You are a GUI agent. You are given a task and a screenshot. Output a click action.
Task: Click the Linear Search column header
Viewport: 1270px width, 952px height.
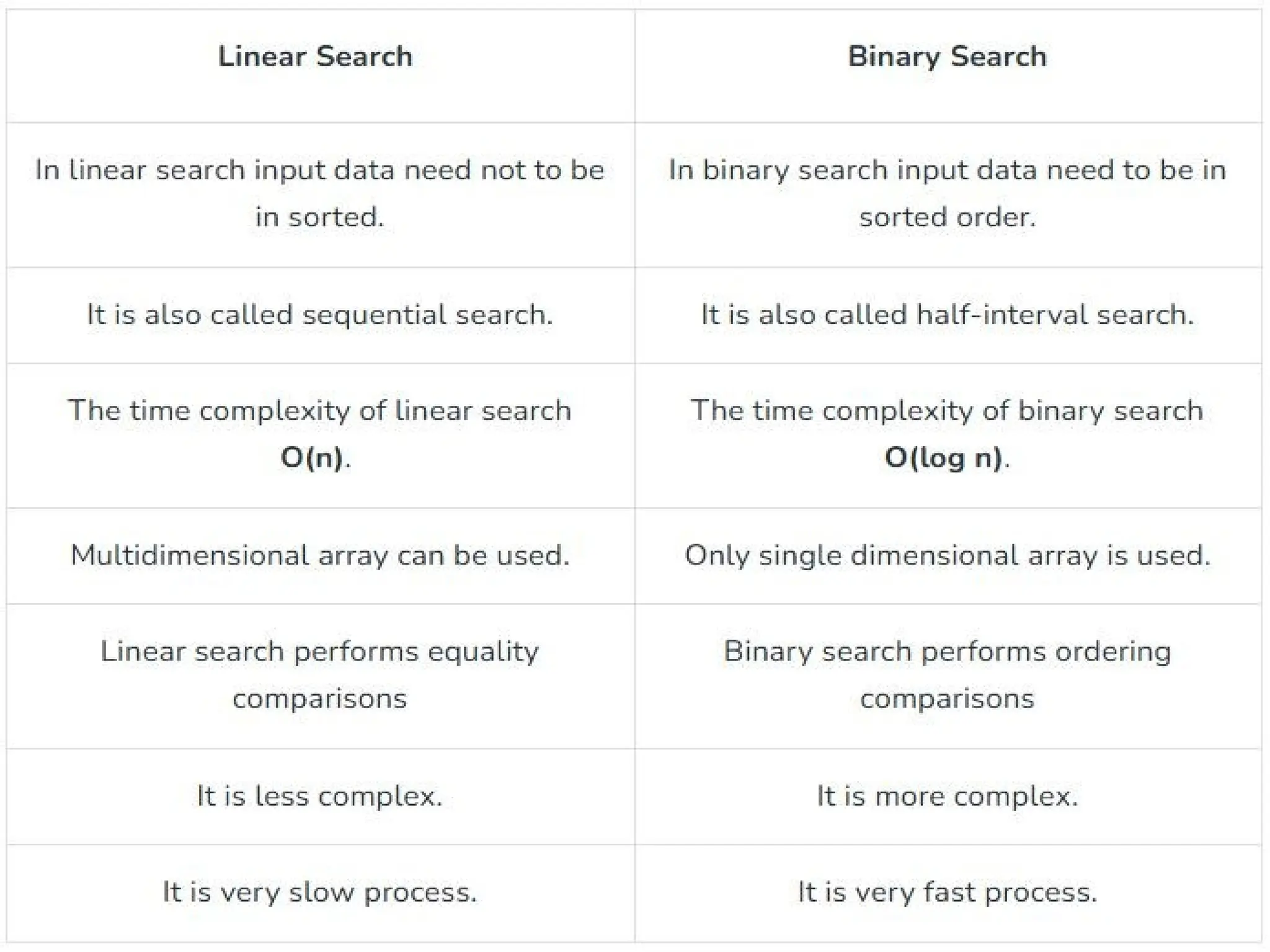click(x=315, y=56)
